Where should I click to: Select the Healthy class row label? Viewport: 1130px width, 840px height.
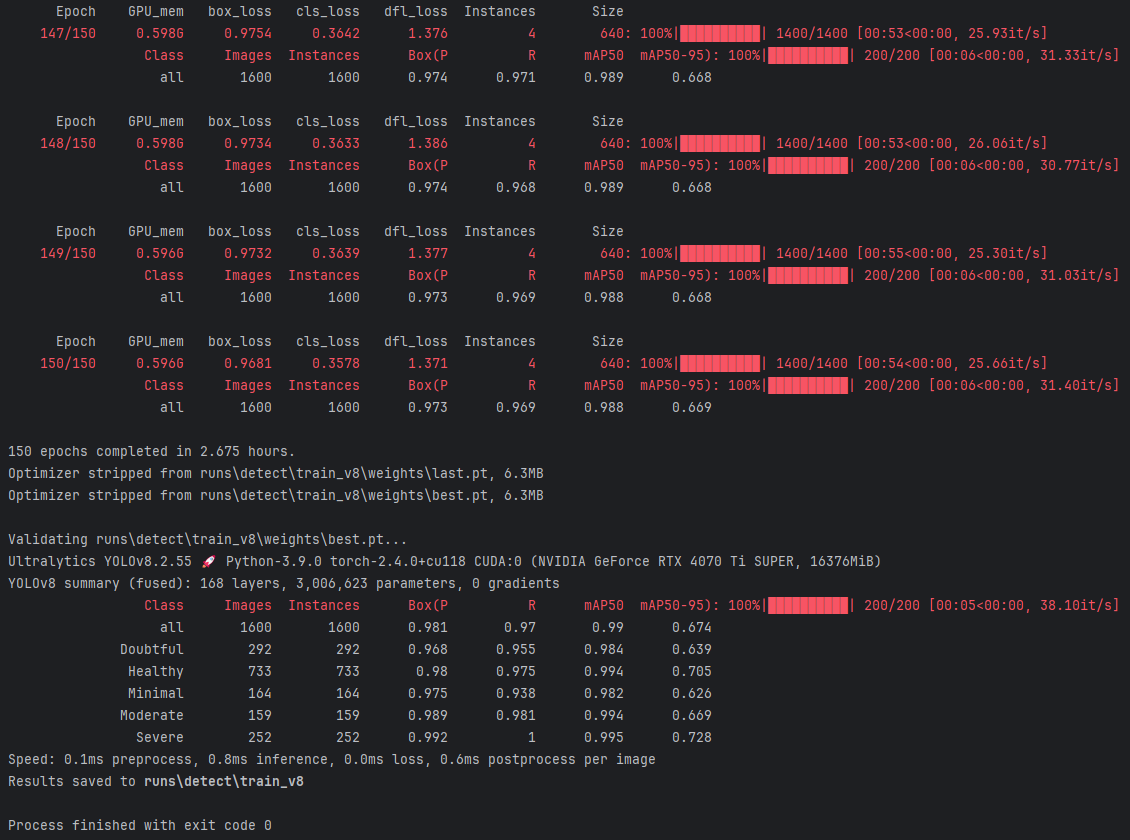(156, 671)
